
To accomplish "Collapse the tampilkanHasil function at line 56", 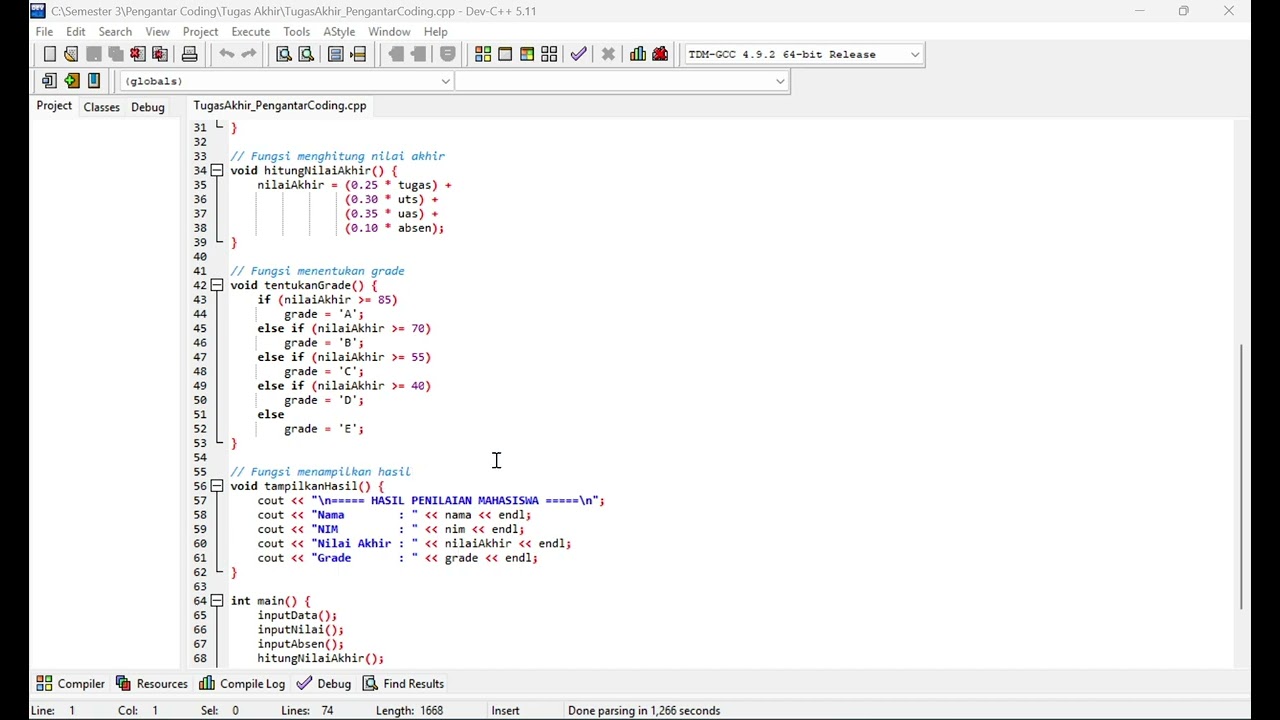I will 217,486.
